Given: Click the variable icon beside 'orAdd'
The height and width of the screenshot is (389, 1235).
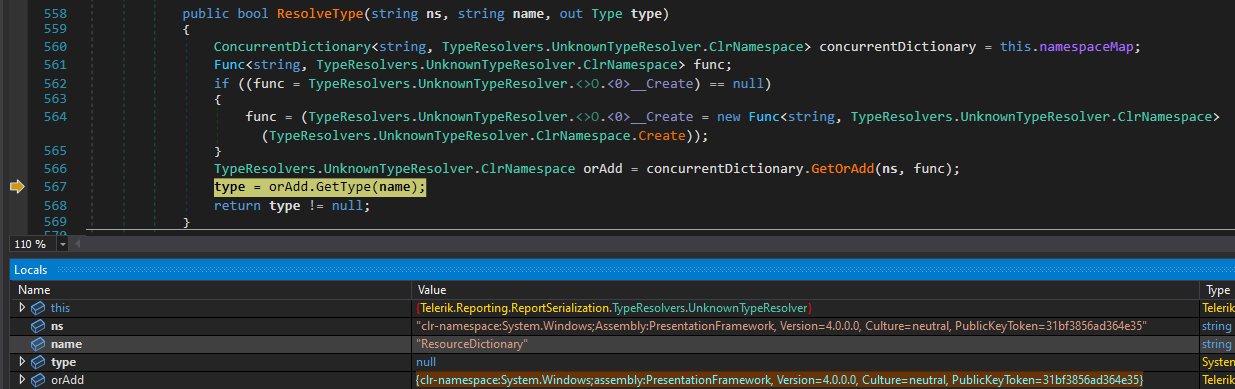Looking at the screenshot, I should tap(38, 380).
